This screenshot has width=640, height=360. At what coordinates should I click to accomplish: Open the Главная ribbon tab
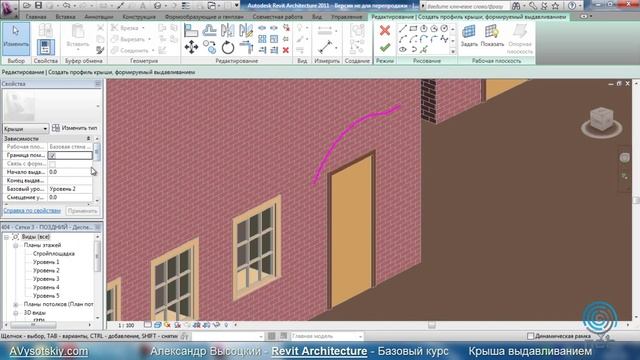36,17
